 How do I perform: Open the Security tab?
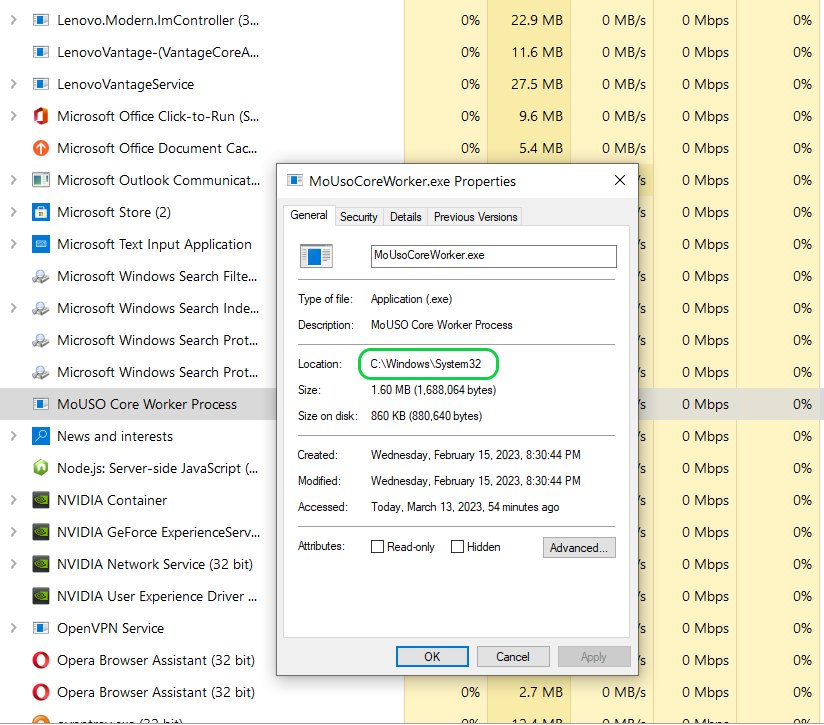tap(359, 217)
